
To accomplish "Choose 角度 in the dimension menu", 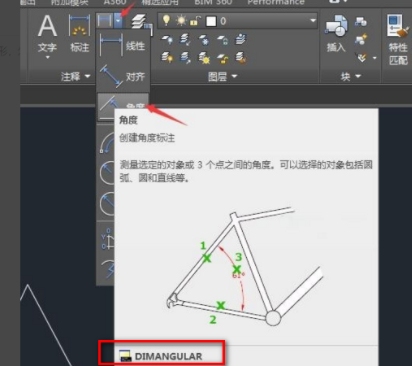I will (122, 107).
